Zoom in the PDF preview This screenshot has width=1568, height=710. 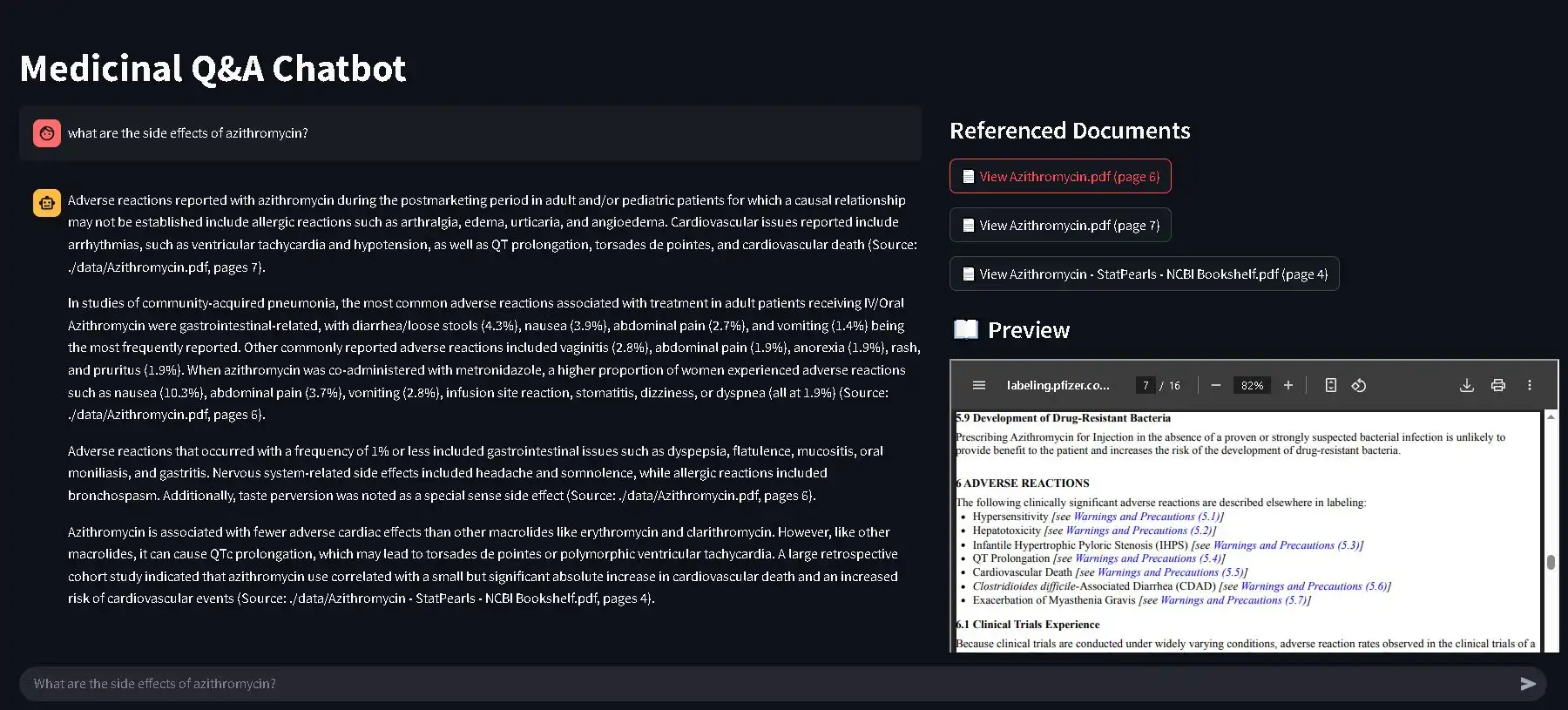pyautogui.click(x=1288, y=385)
